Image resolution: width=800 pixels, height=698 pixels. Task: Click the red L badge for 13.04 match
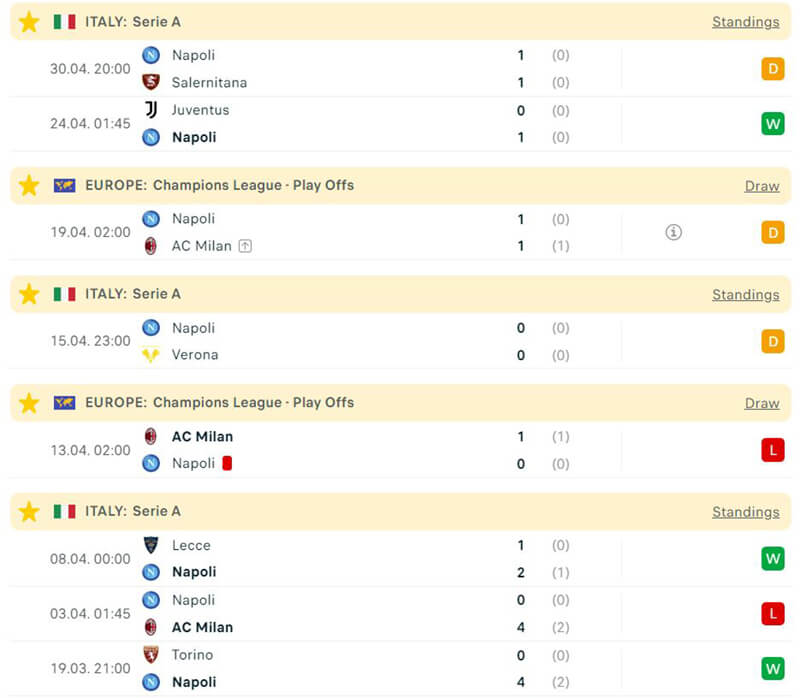772,450
